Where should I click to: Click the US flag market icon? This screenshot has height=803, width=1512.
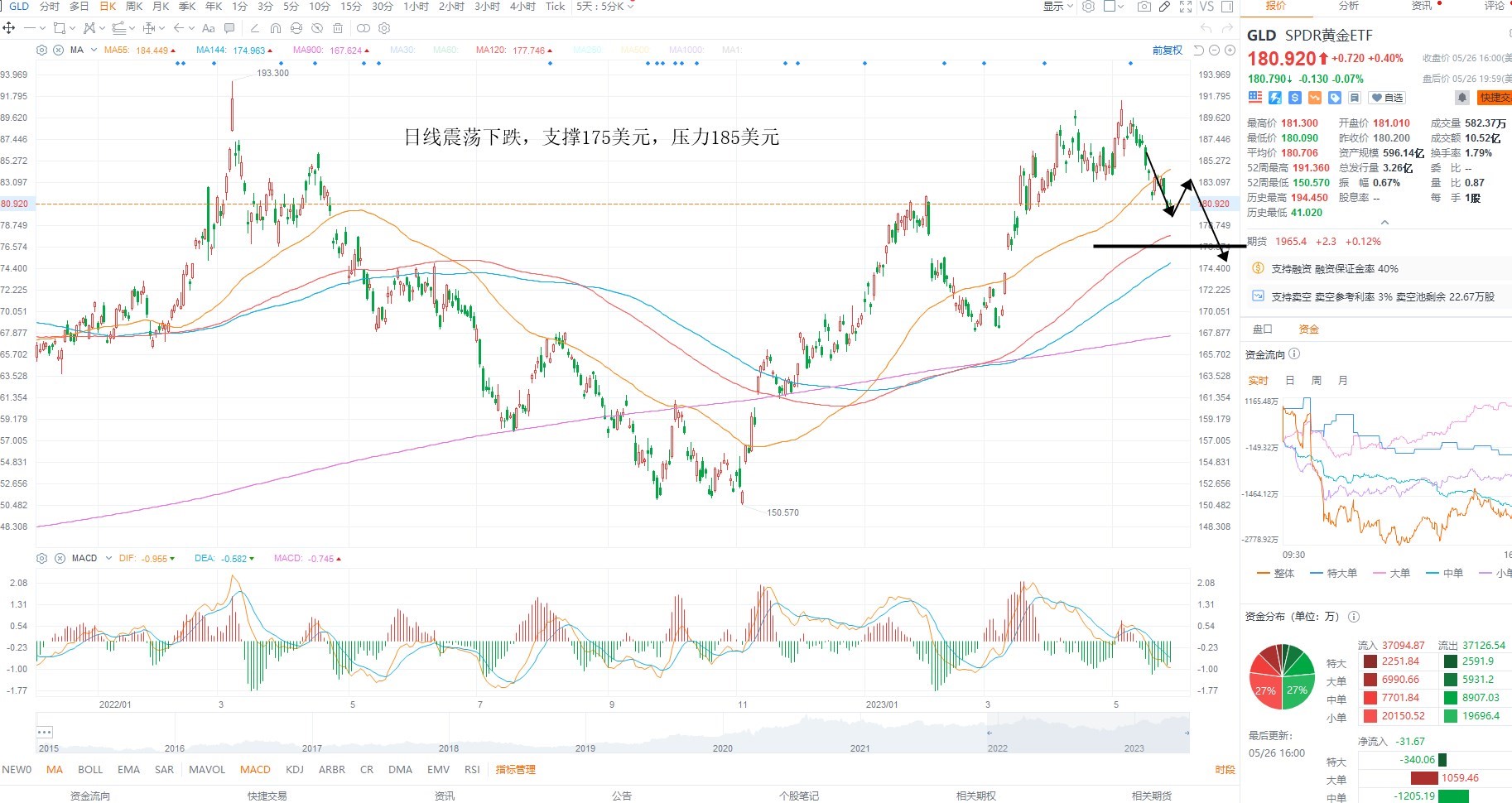[1255, 97]
